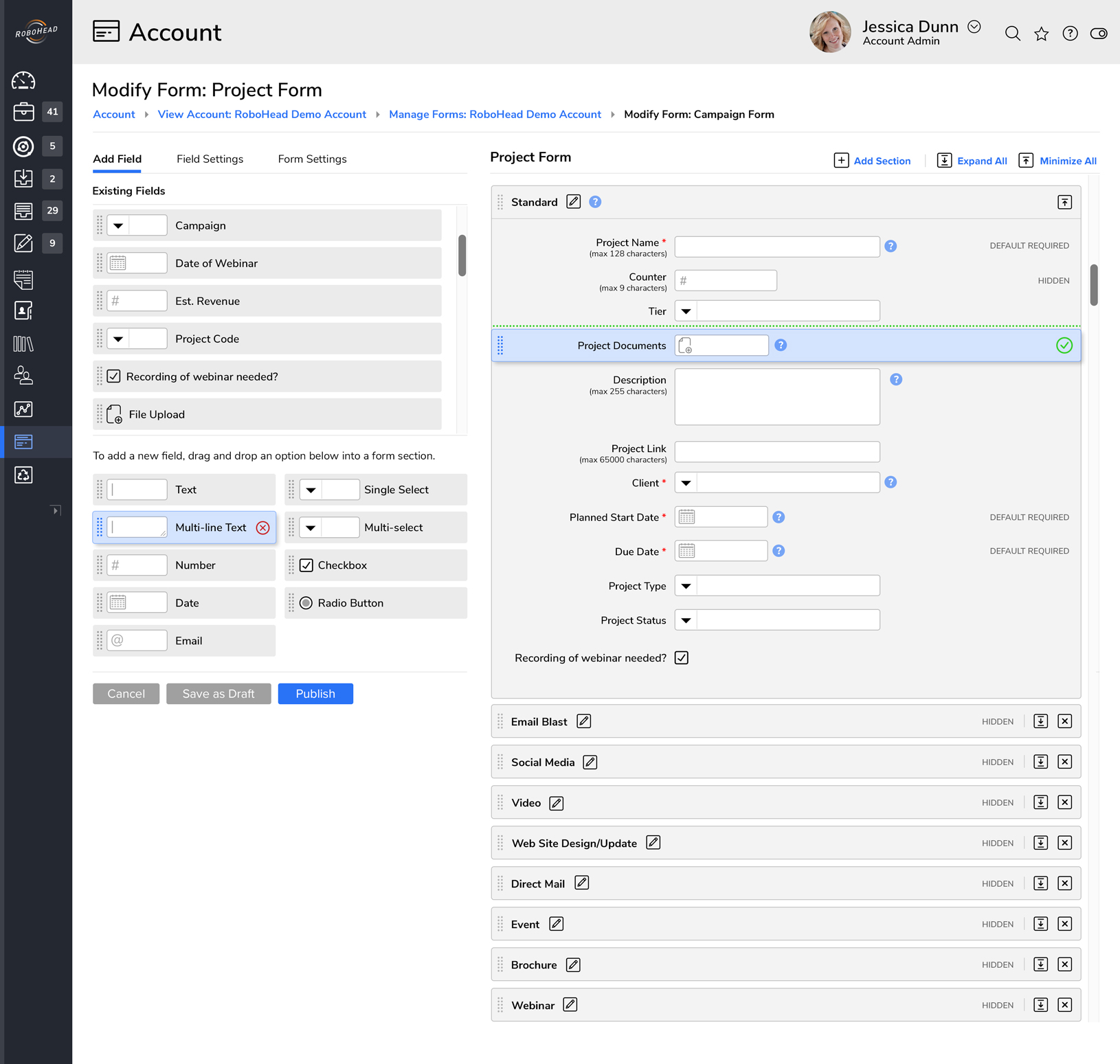Switch to Field Settings tab
The image size is (1120, 1064).
click(x=210, y=159)
